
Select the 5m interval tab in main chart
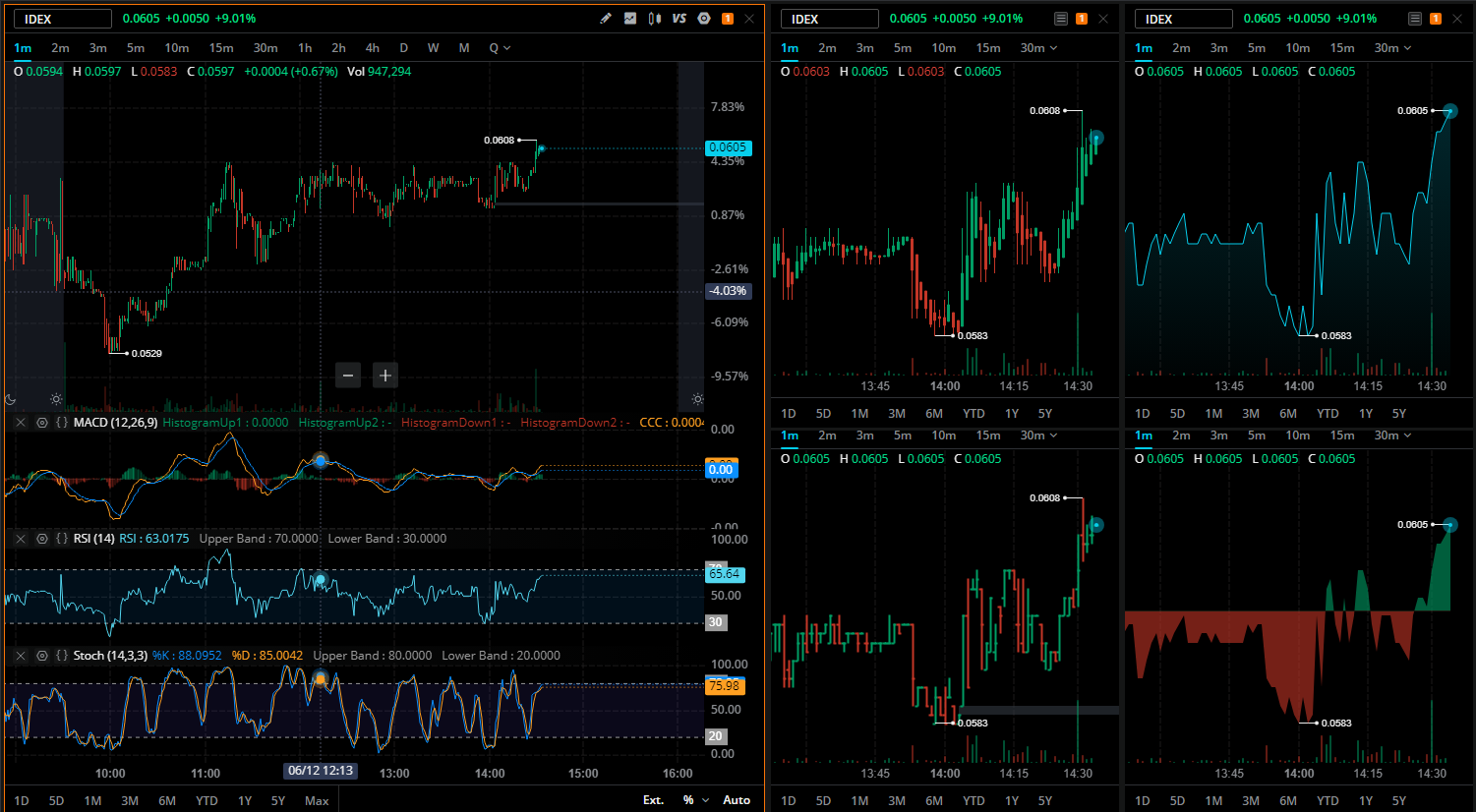point(136,48)
